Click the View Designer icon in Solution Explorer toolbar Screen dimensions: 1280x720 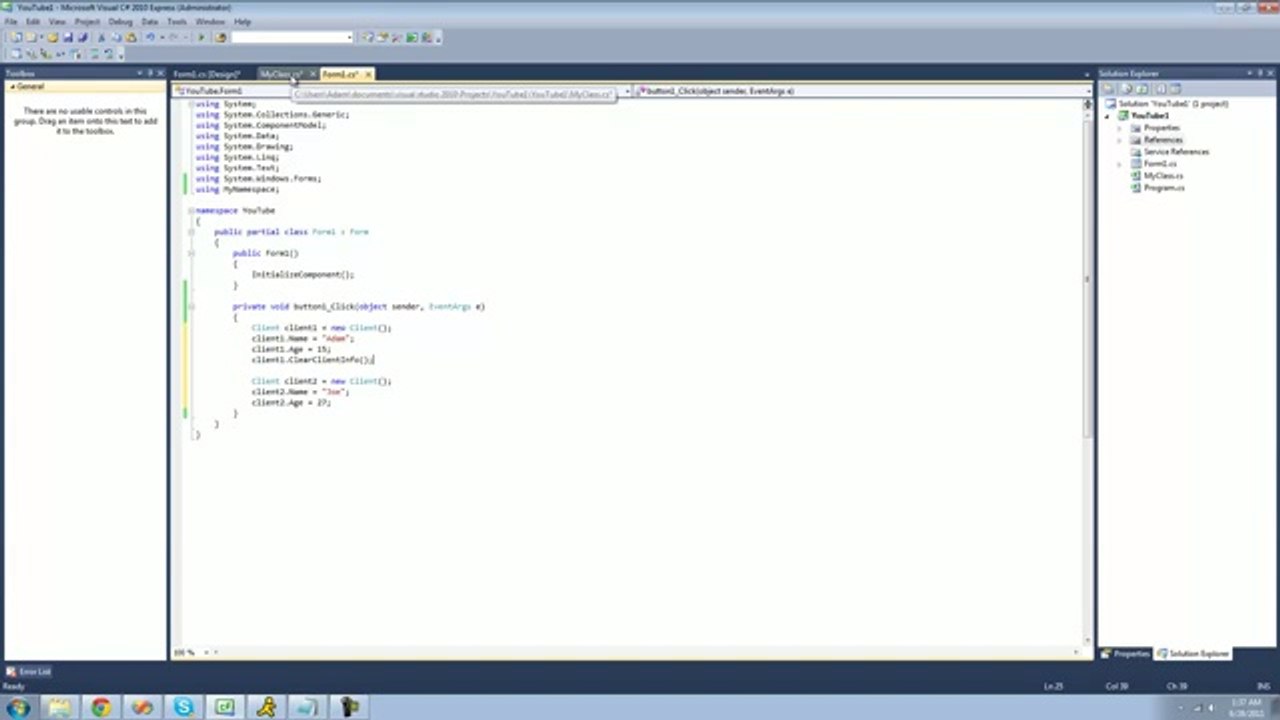click(x=1175, y=89)
